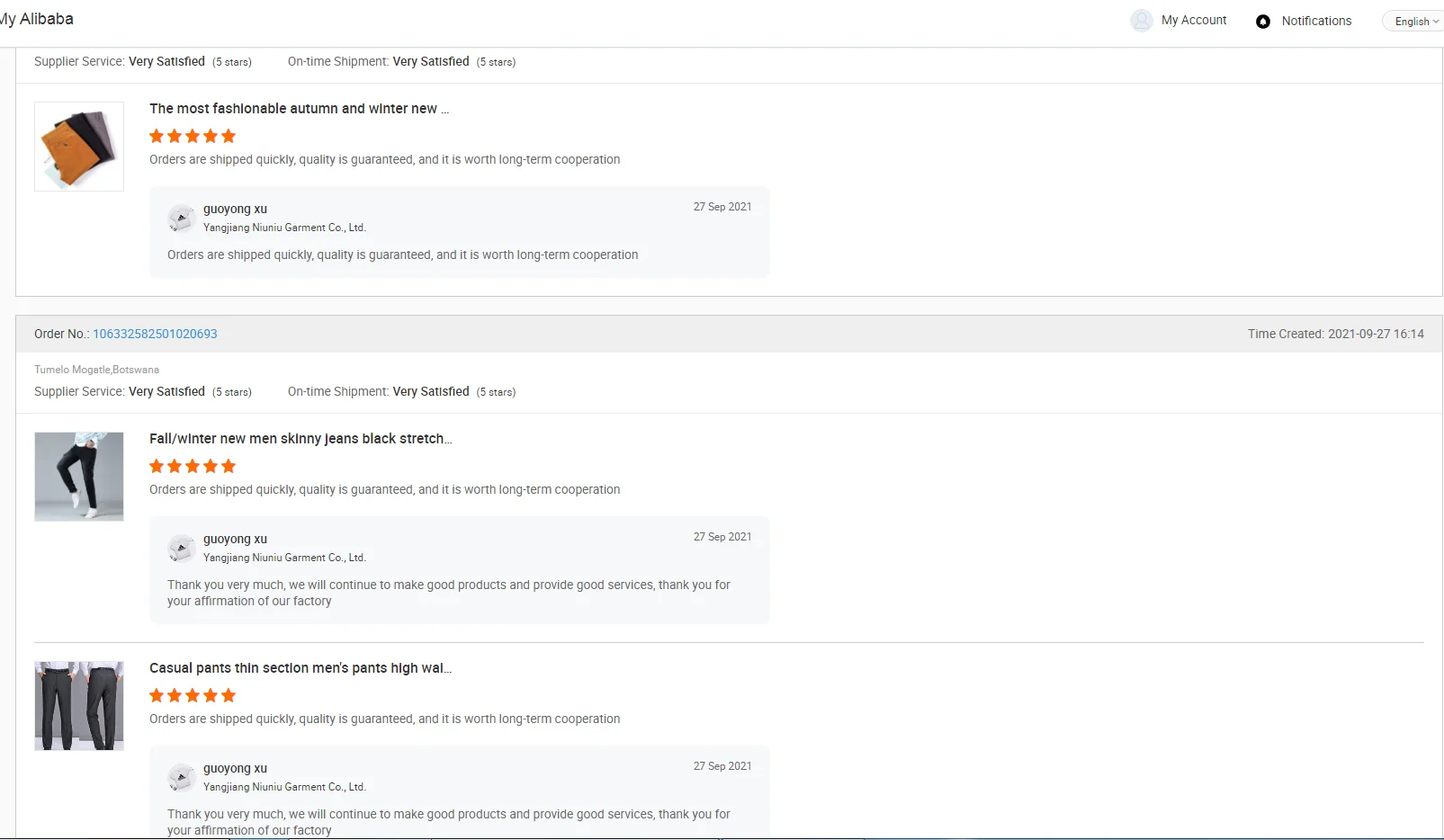Click star rating under skinny jeans review

pyautogui.click(x=193, y=466)
